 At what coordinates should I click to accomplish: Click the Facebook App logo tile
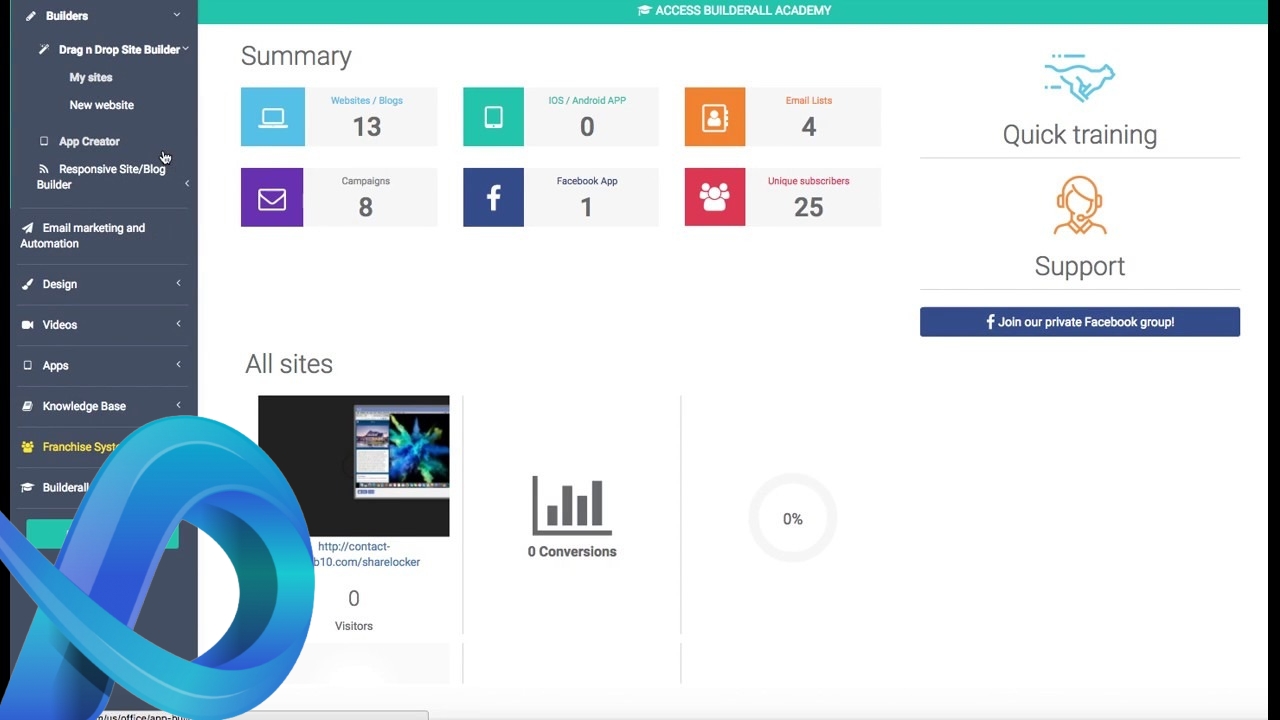pyautogui.click(x=493, y=198)
